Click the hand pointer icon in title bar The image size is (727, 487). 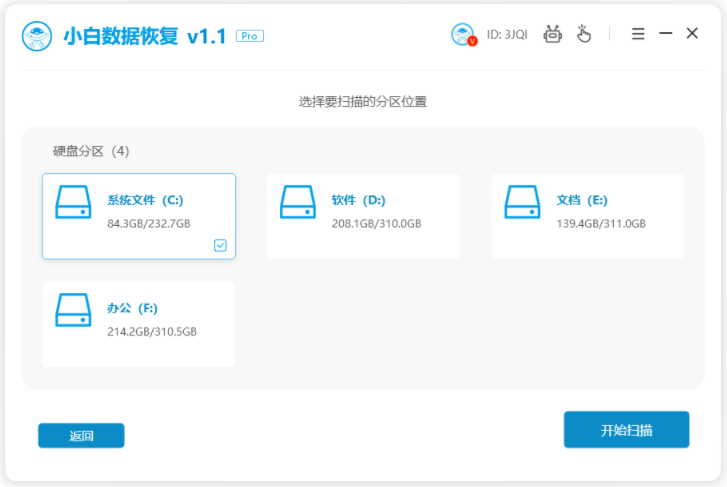click(x=584, y=34)
